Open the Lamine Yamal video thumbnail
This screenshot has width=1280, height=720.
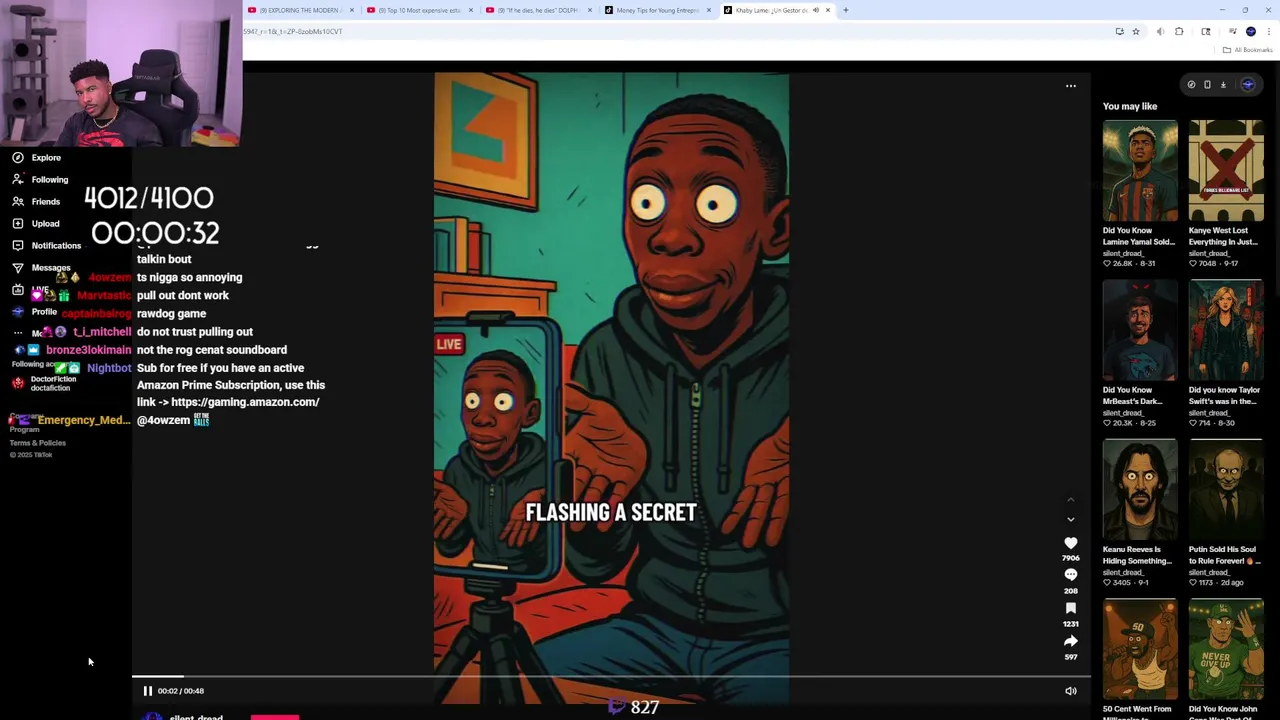point(1140,171)
